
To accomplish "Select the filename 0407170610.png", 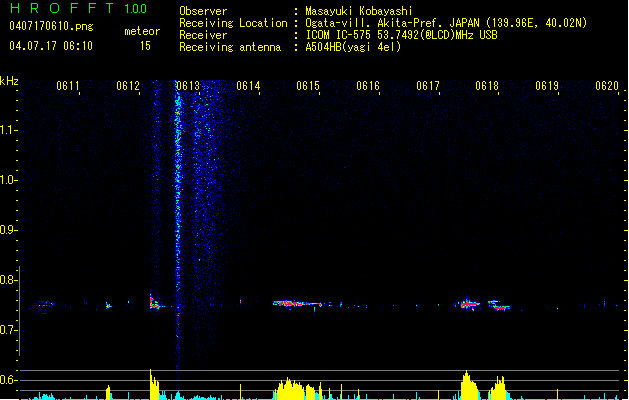I will click(51, 26).
